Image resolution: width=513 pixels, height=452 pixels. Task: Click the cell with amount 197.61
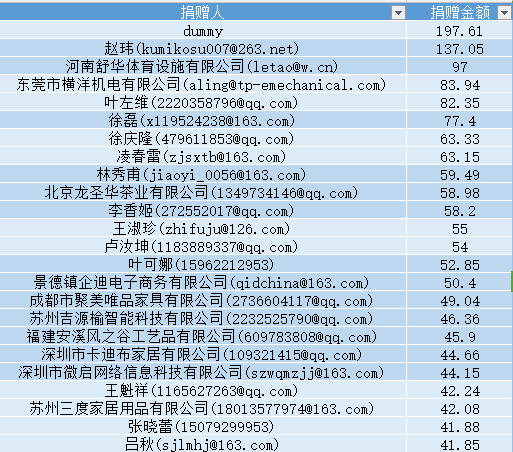pyautogui.click(x=460, y=31)
